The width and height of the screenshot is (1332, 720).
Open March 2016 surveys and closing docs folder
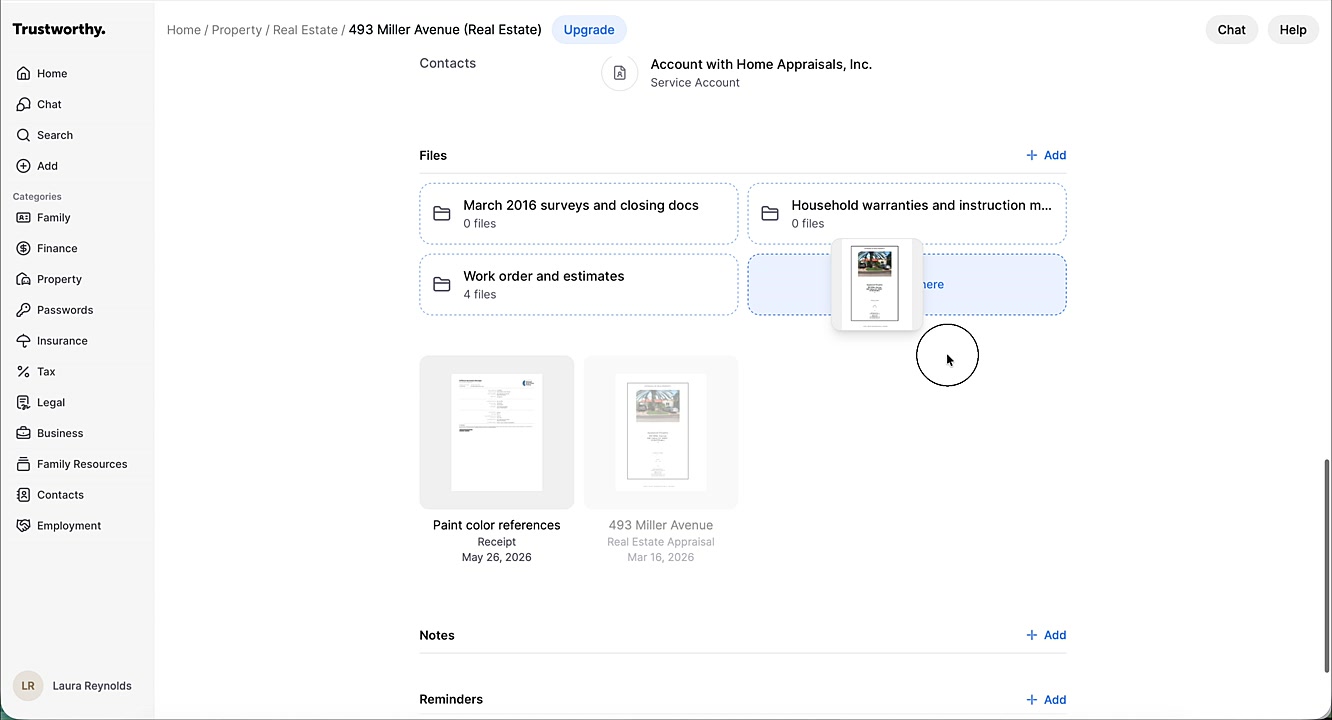coord(579,214)
